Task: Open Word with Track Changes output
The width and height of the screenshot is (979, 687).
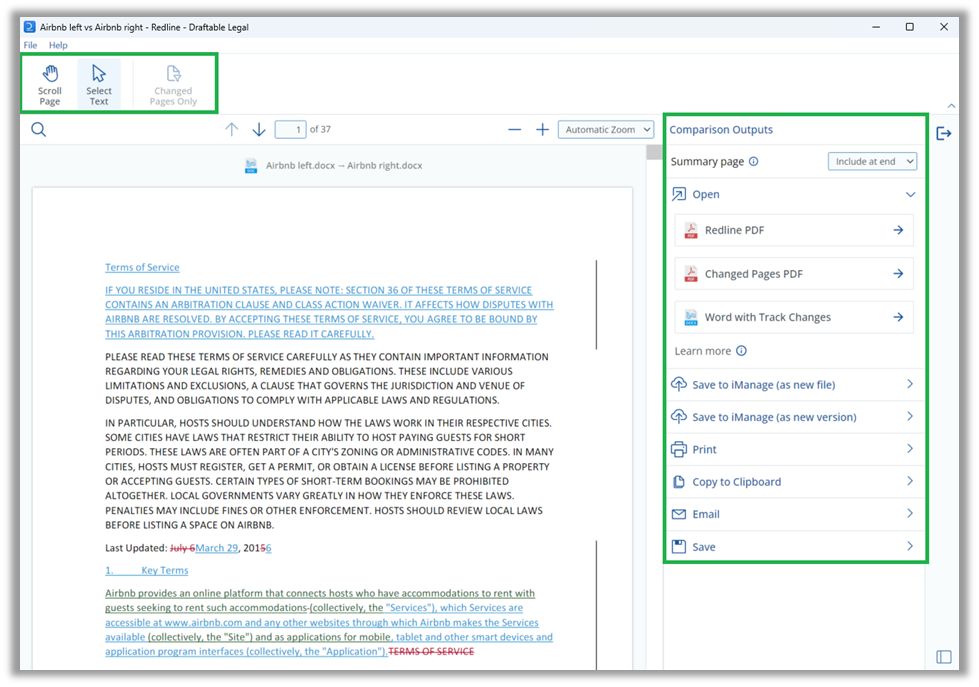Action: point(794,317)
